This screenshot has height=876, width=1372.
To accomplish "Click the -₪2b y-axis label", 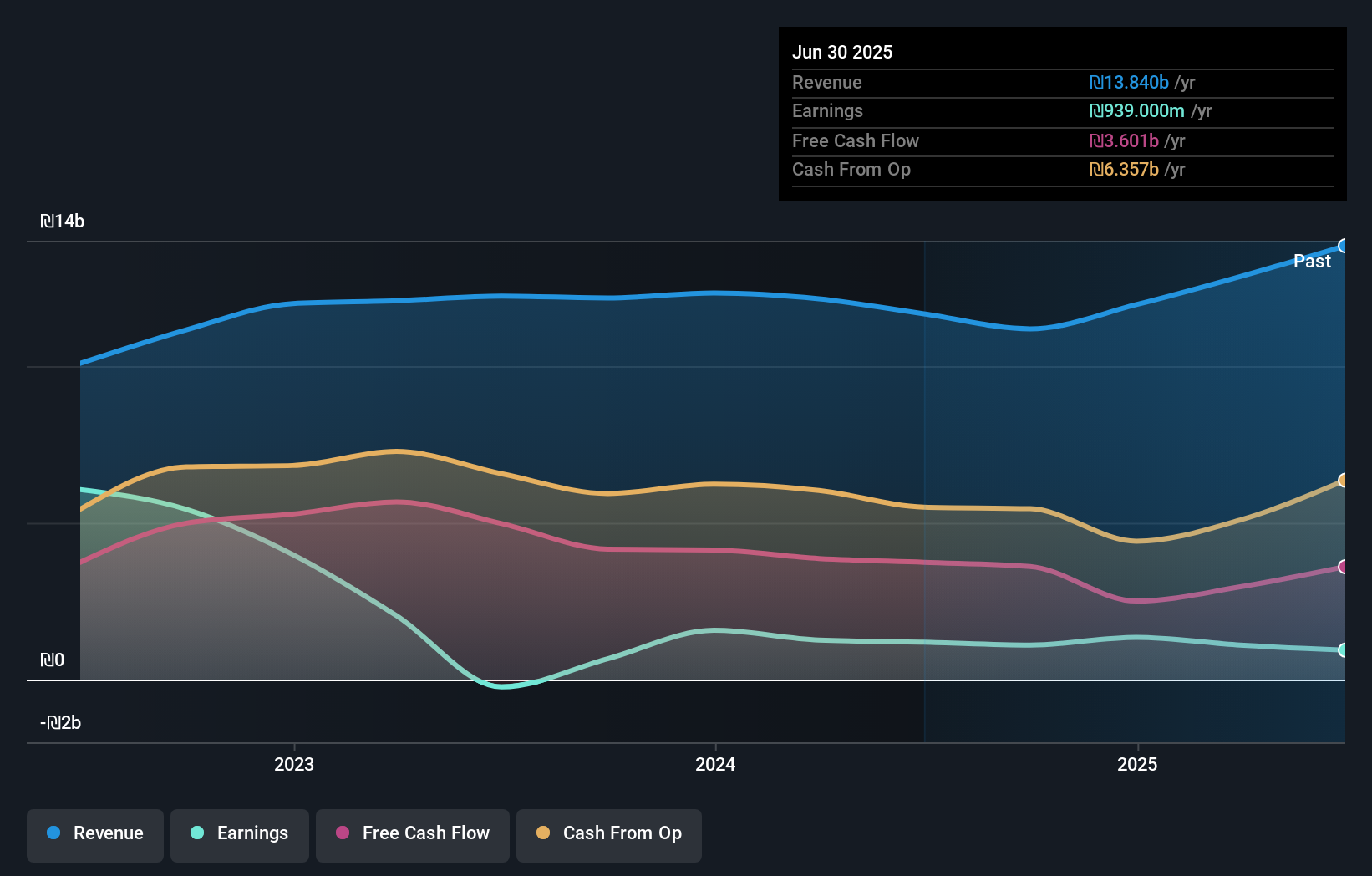I will click(61, 723).
